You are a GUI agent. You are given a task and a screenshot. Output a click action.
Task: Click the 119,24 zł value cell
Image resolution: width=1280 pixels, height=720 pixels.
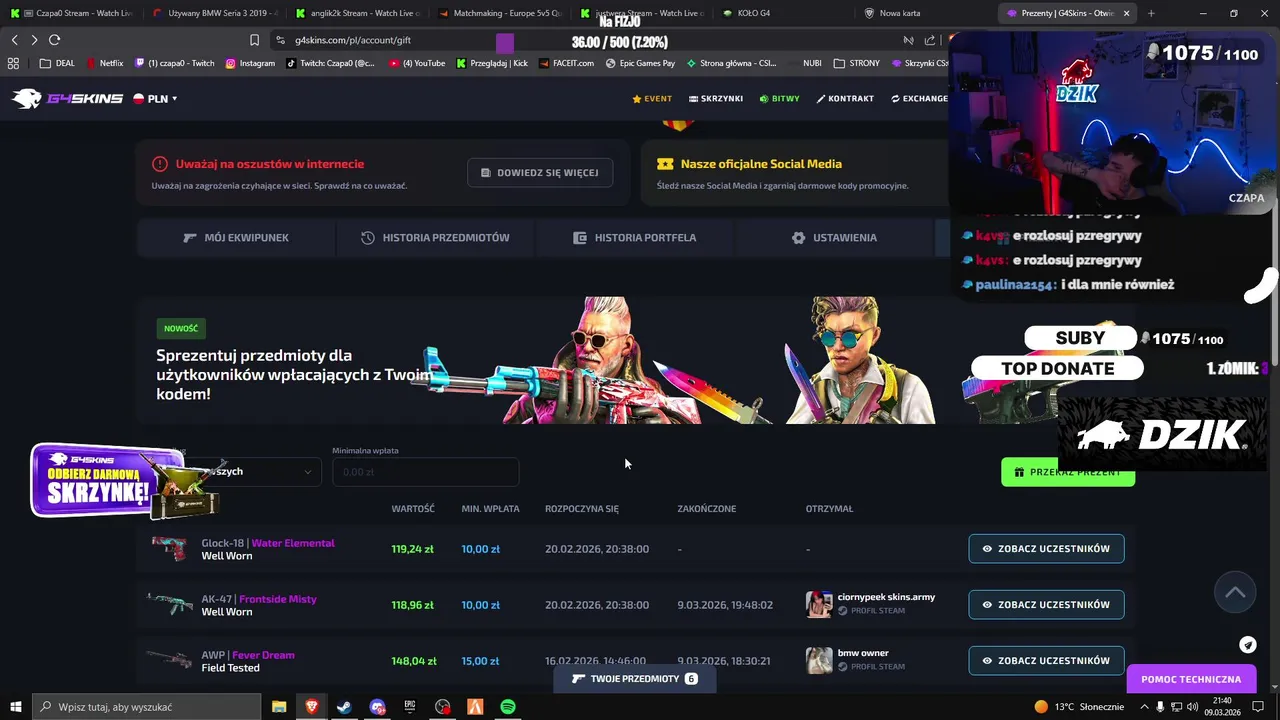pos(412,549)
